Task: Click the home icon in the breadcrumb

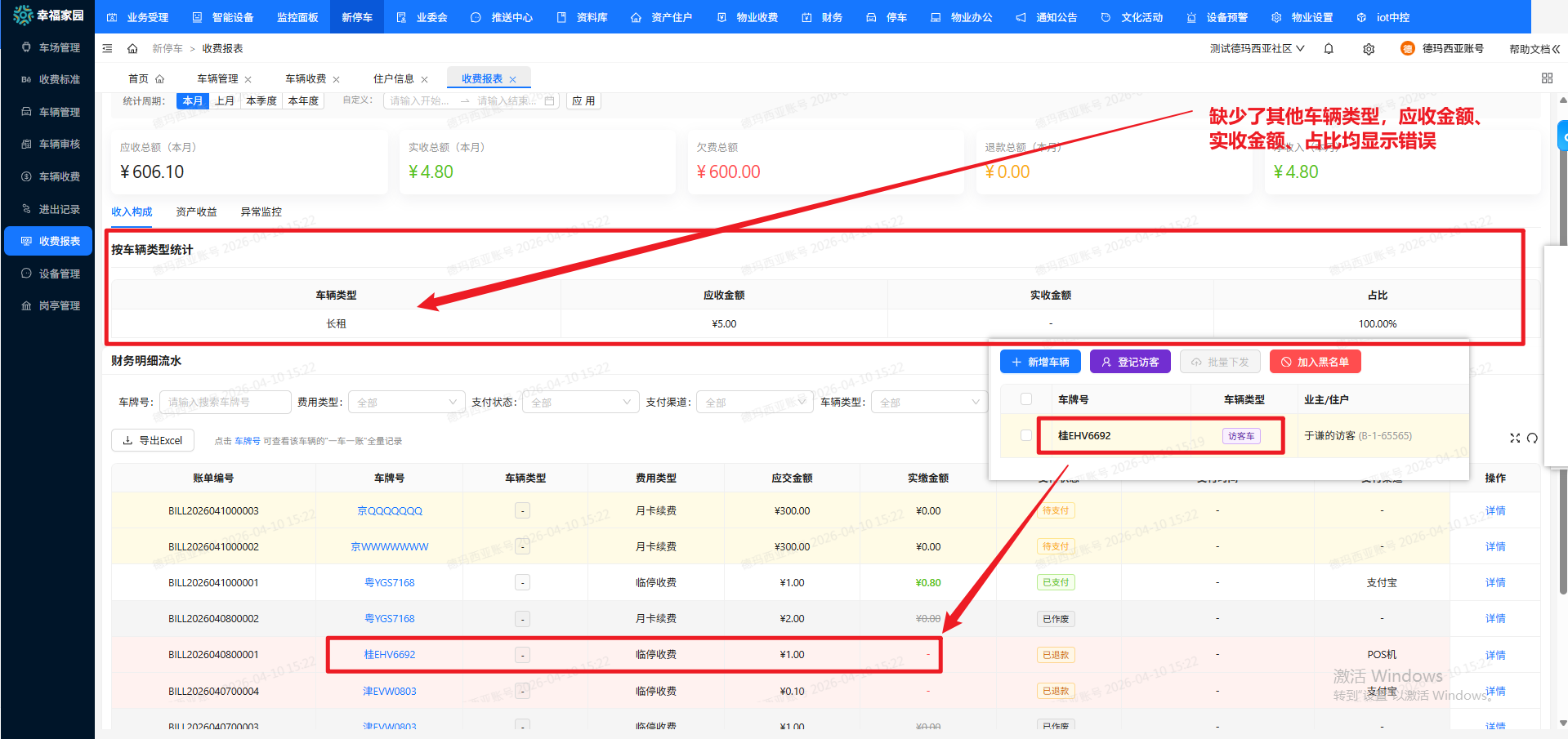Action: tap(132, 49)
